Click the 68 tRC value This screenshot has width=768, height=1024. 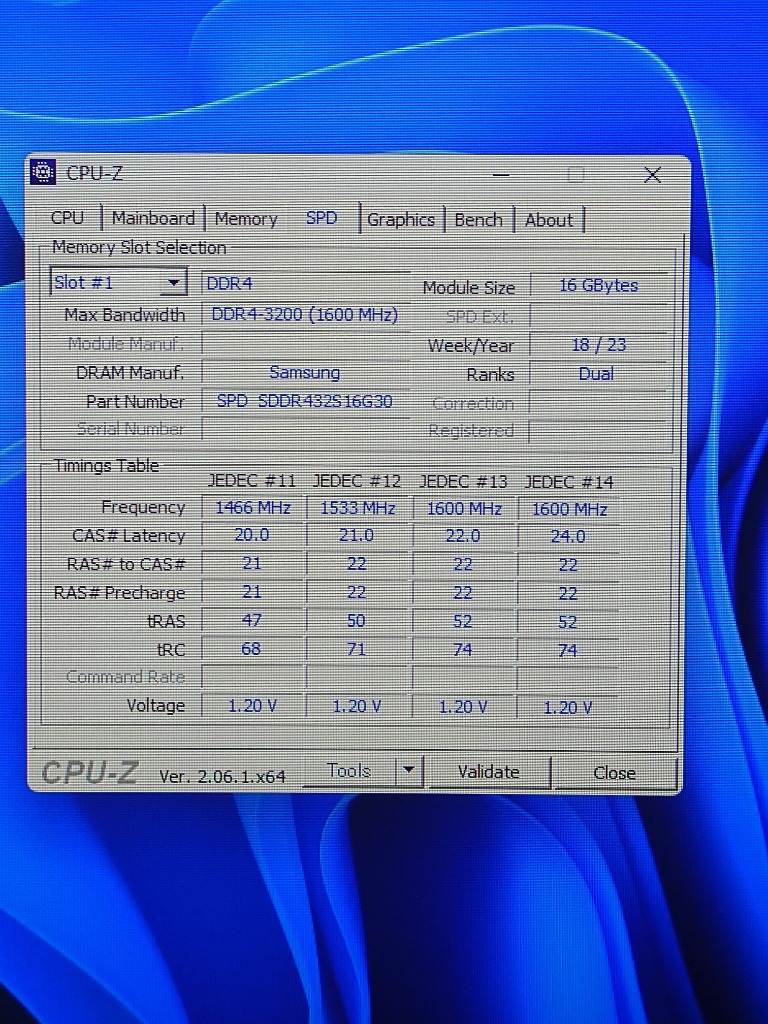coord(251,648)
